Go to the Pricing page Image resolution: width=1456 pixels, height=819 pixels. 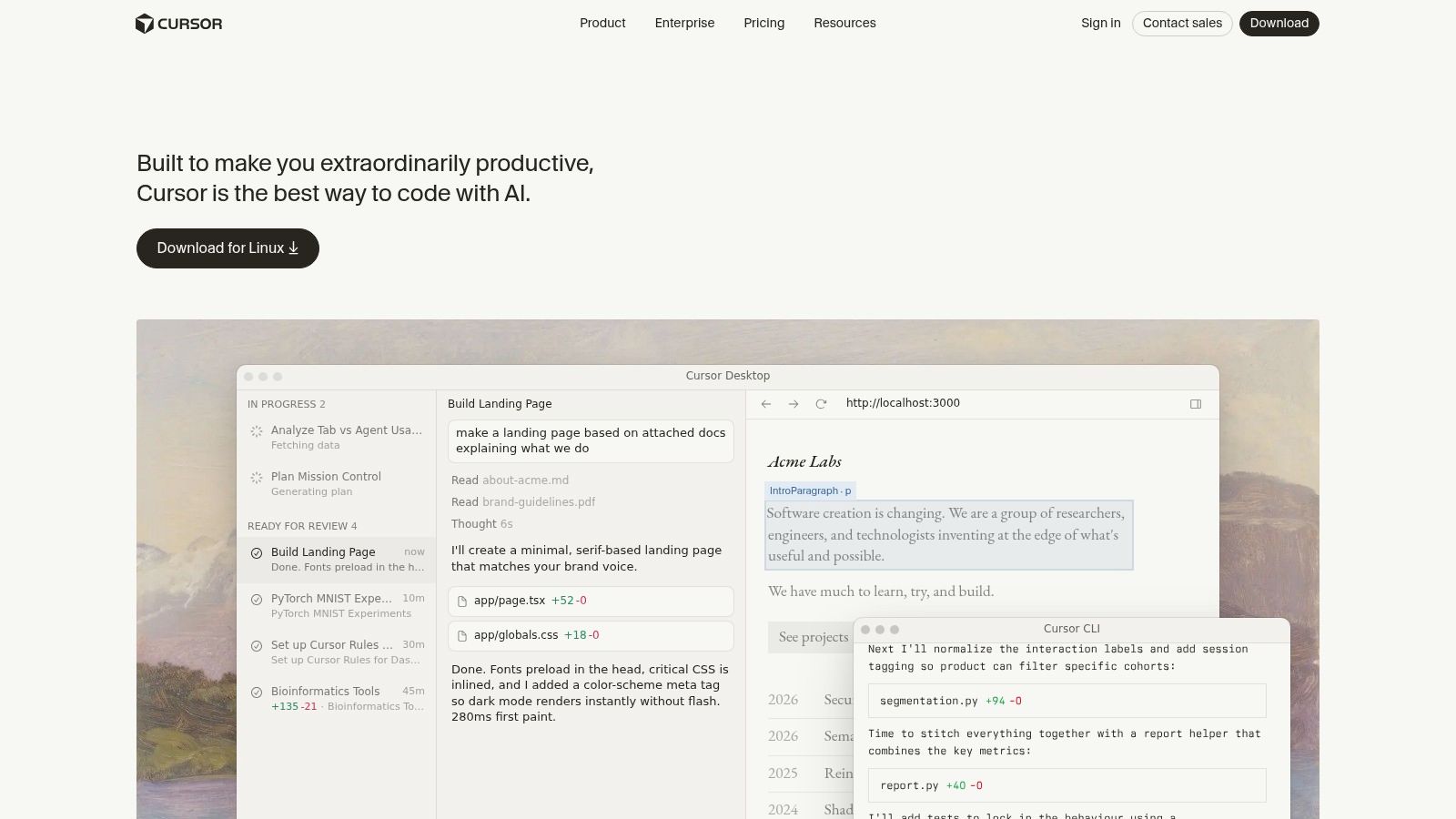coord(763,24)
